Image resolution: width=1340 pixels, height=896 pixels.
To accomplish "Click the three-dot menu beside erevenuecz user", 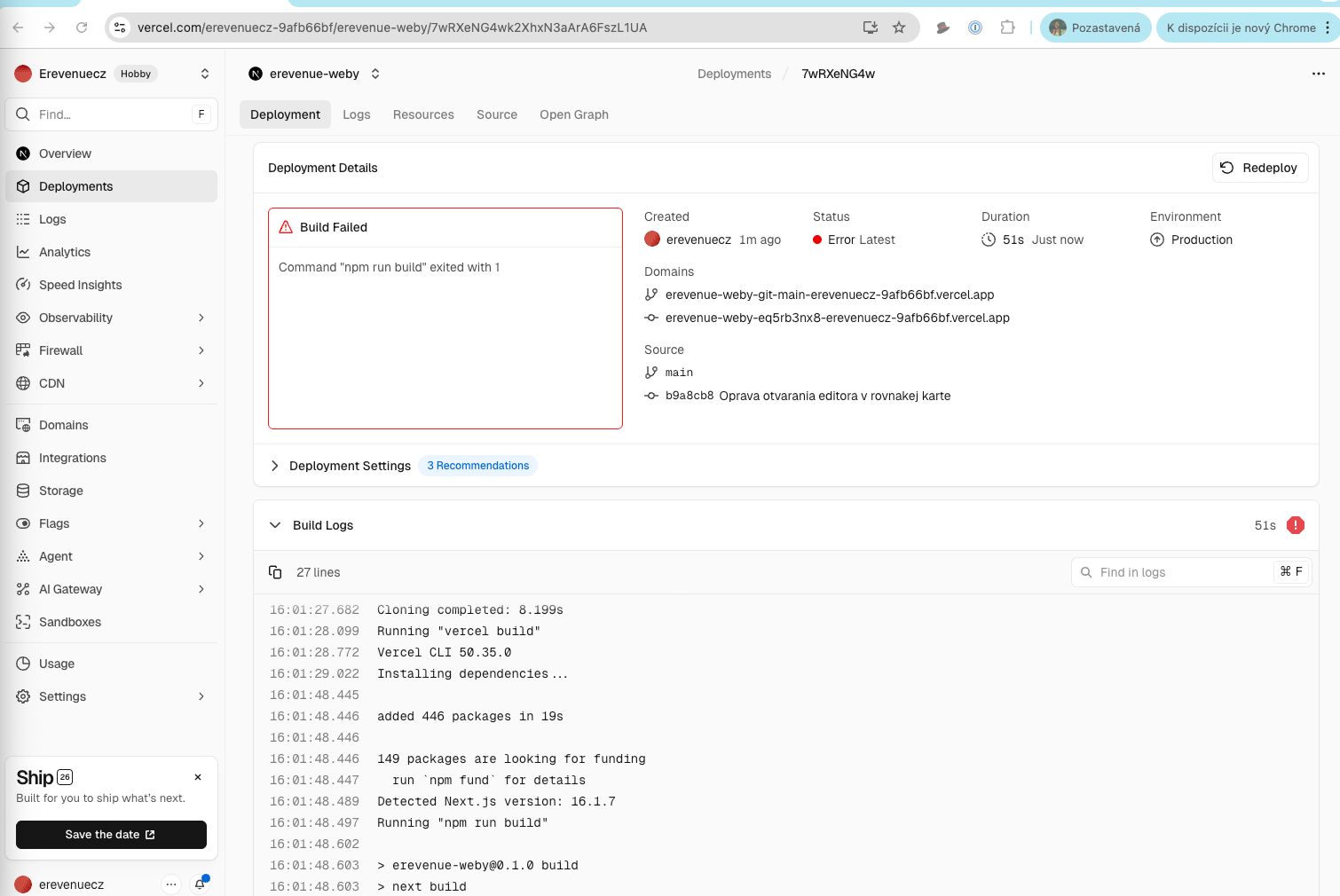I will pyautogui.click(x=170, y=884).
